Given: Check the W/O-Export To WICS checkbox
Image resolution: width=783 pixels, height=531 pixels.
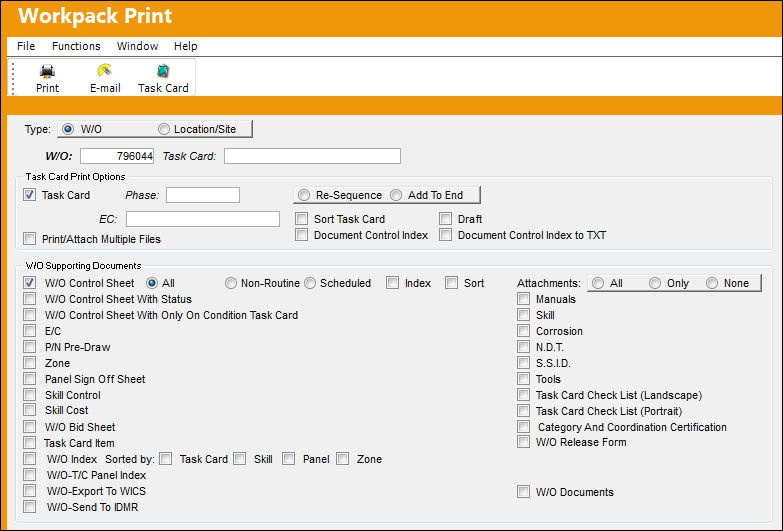Looking at the screenshot, I should click(x=29, y=491).
